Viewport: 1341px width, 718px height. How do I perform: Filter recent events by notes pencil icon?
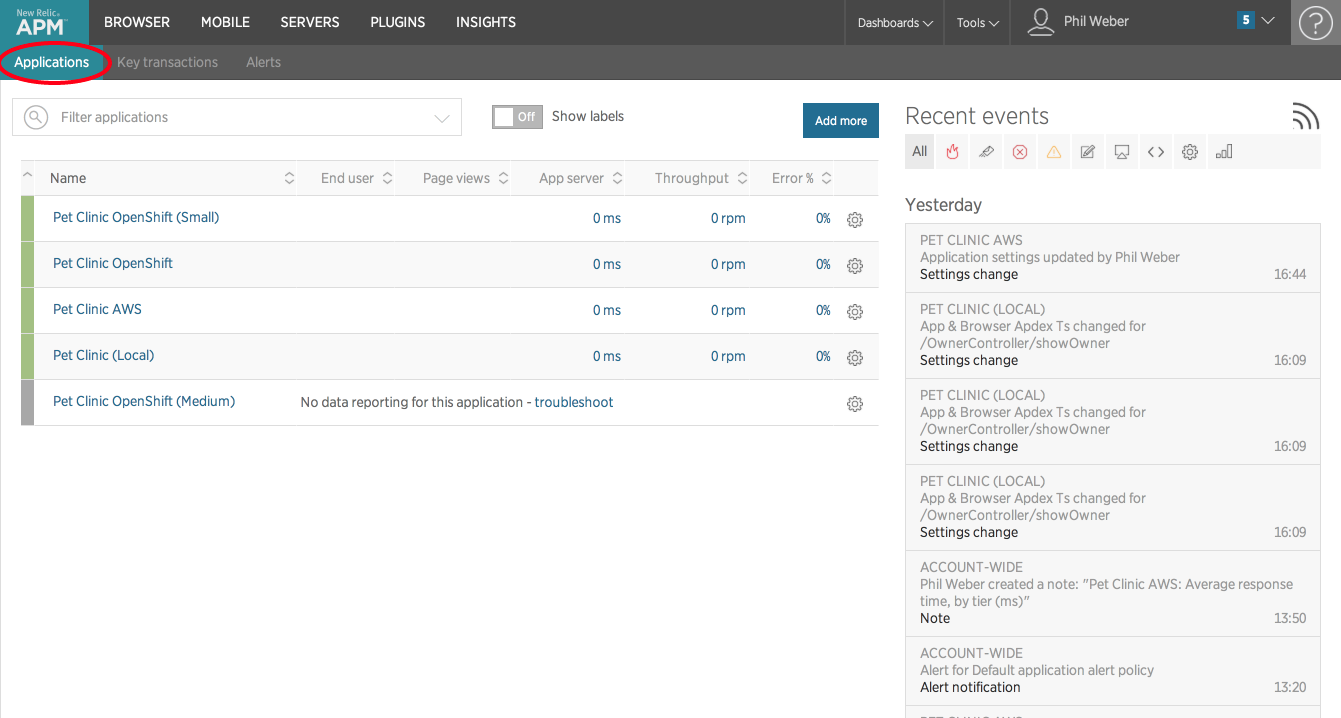click(x=1088, y=152)
